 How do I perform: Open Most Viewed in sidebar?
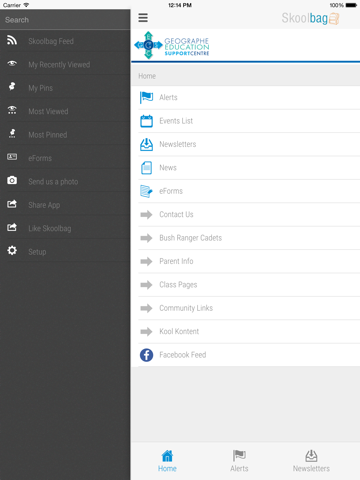coord(65,111)
